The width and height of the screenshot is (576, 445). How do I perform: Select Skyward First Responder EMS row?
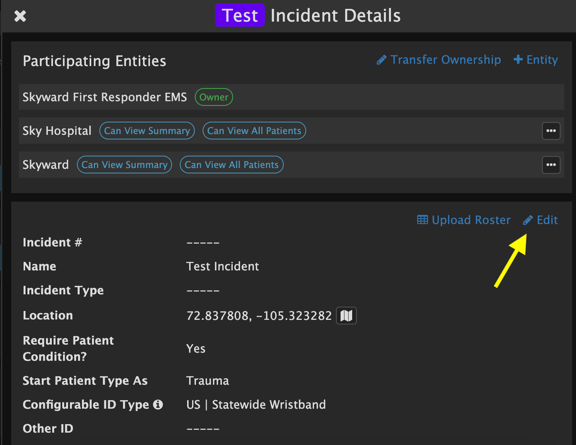click(291, 97)
